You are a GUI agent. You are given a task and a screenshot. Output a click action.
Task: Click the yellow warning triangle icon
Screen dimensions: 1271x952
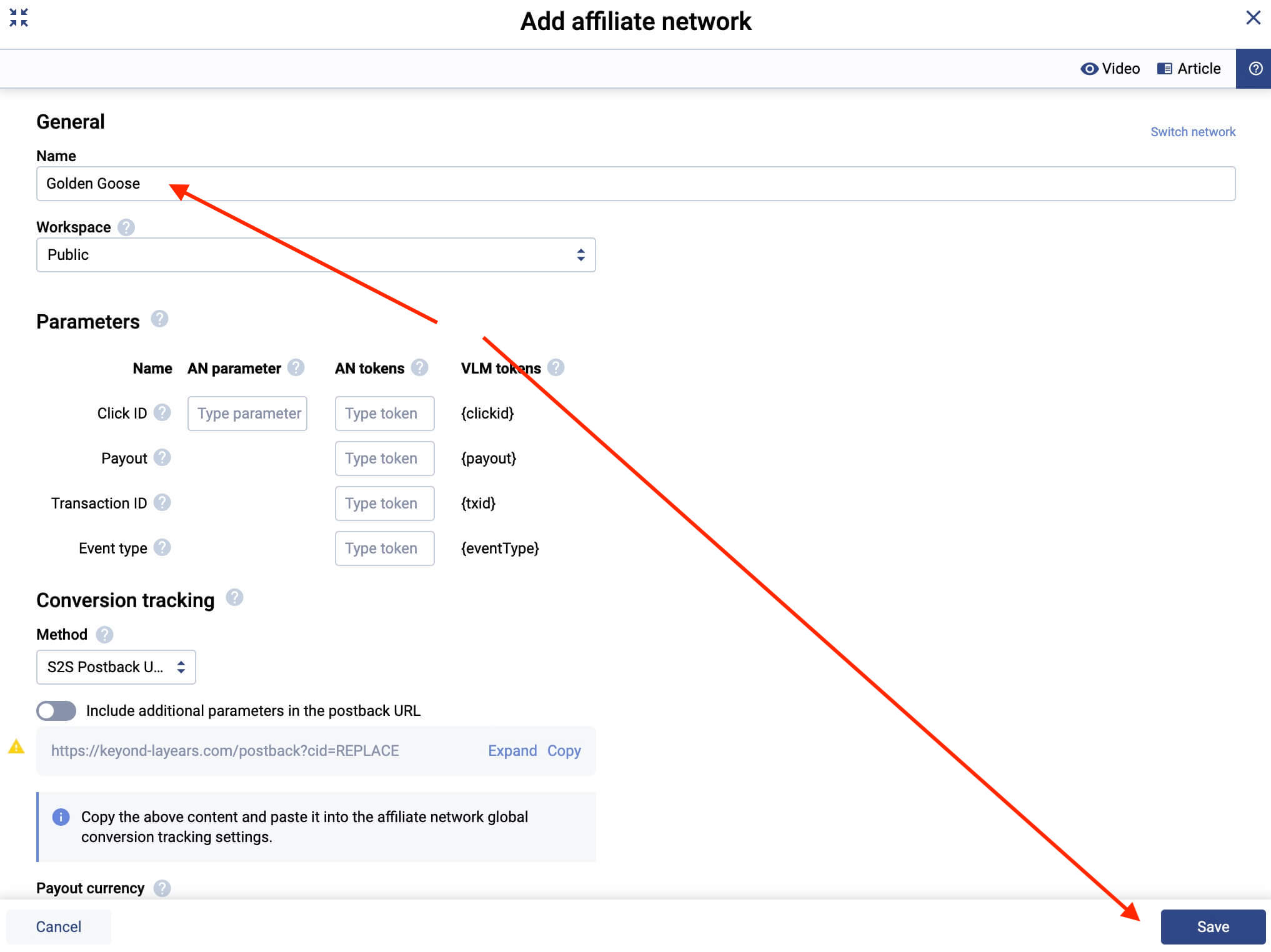(x=16, y=746)
